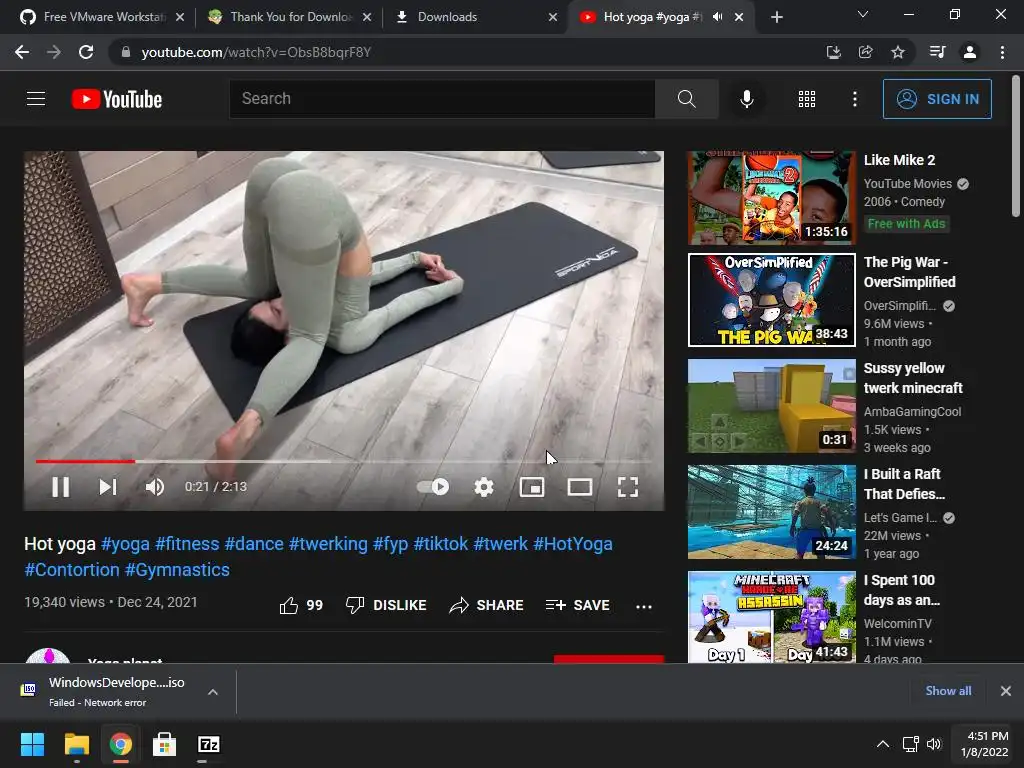Image resolution: width=1024 pixels, height=768 pixels.
Task: Click the address bar URL
Action: coord(256,52)
